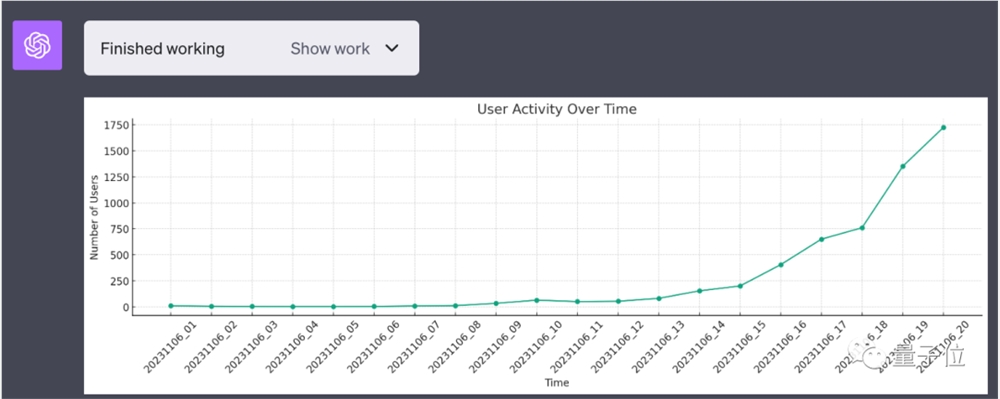
Task: Click the chart title User Activity Over Time
Action: point(557,109)
